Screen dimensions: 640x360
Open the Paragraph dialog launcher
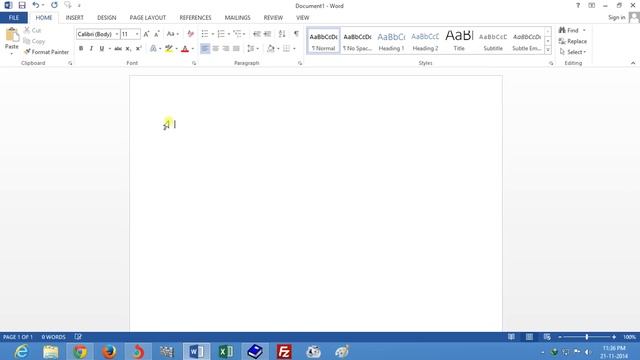300,63
